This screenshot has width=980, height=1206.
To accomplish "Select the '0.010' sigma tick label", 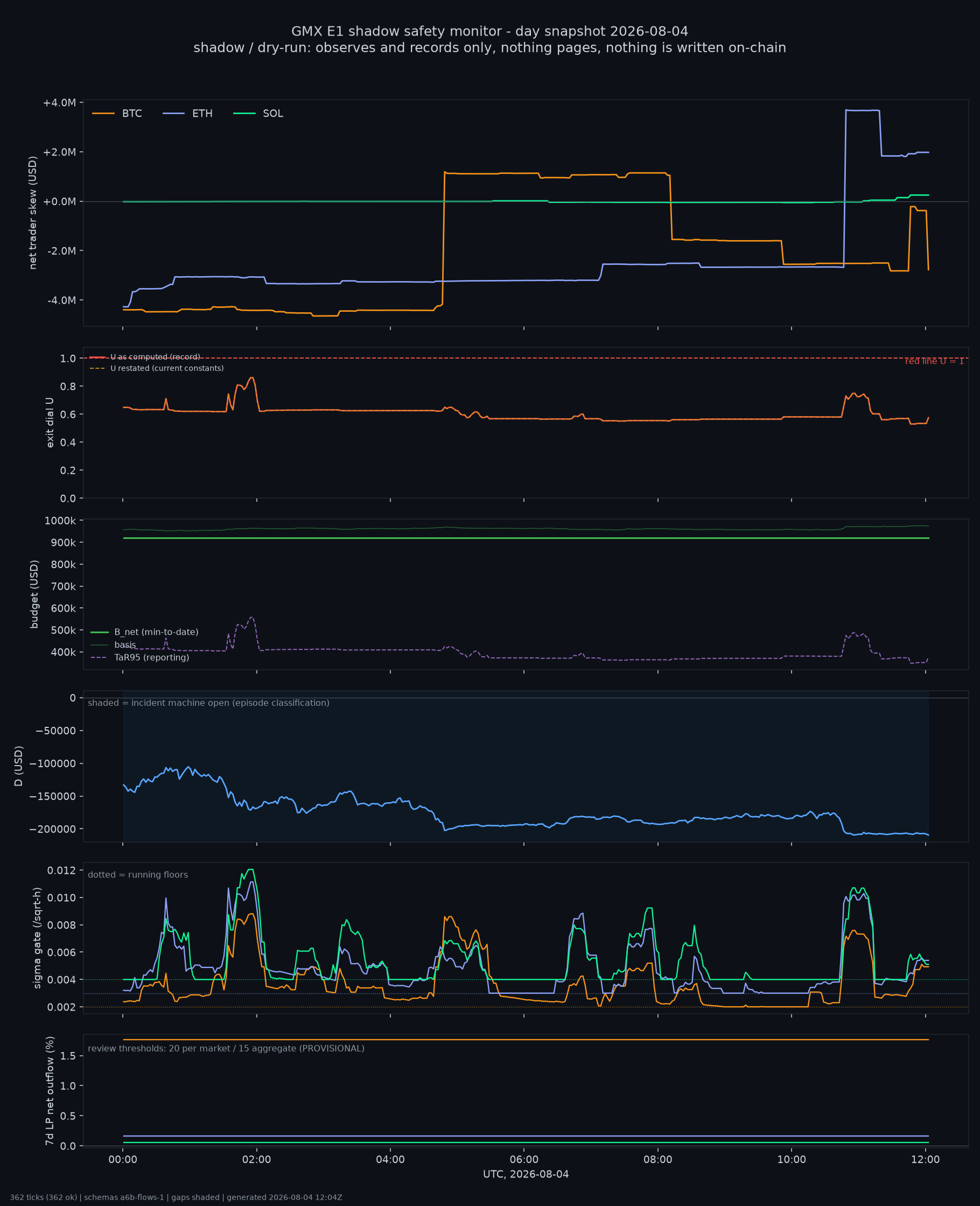I will 61,898.
